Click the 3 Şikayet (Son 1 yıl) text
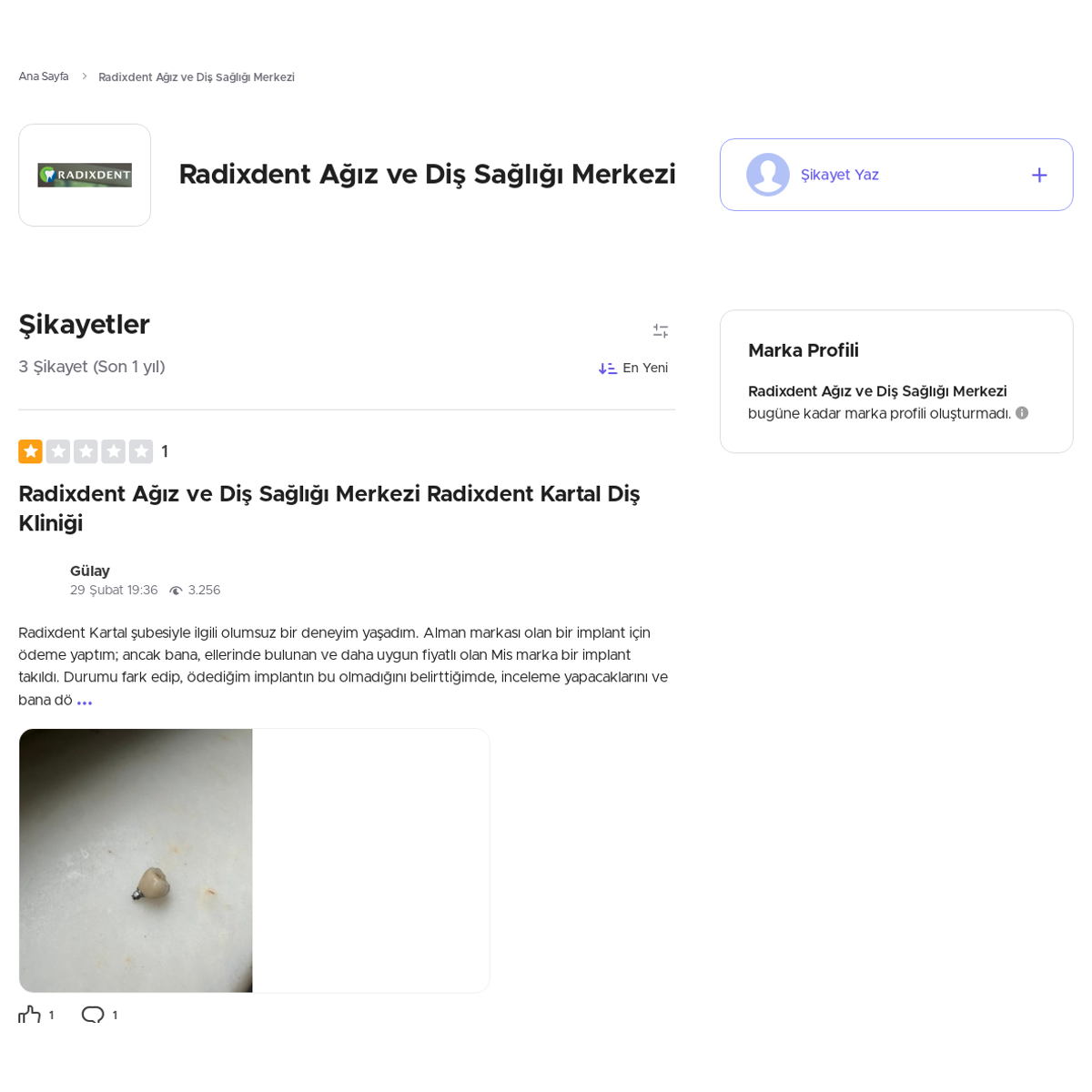 pyautogui.click(x=92, y=367)
